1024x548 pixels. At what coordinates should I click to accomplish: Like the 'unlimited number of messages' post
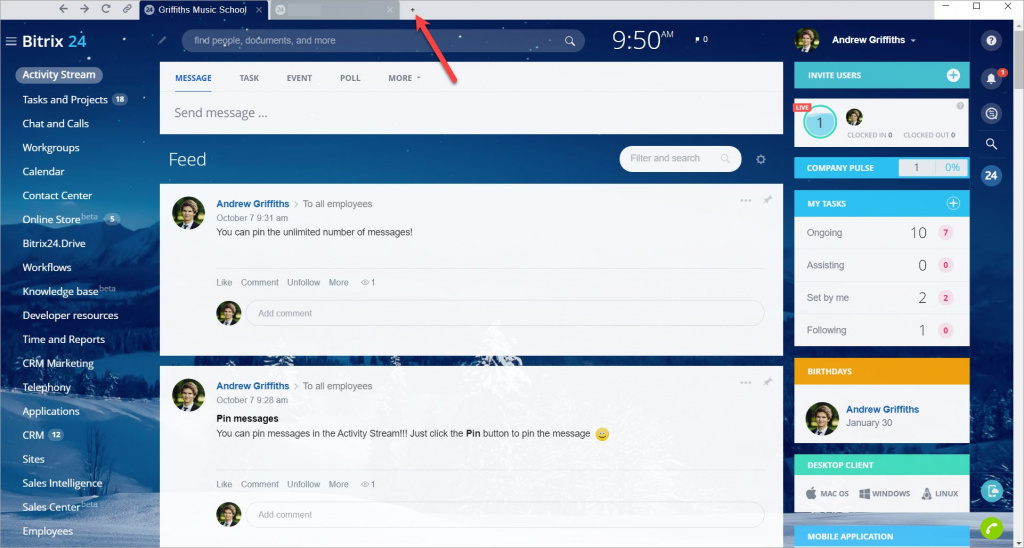(224, 282)
